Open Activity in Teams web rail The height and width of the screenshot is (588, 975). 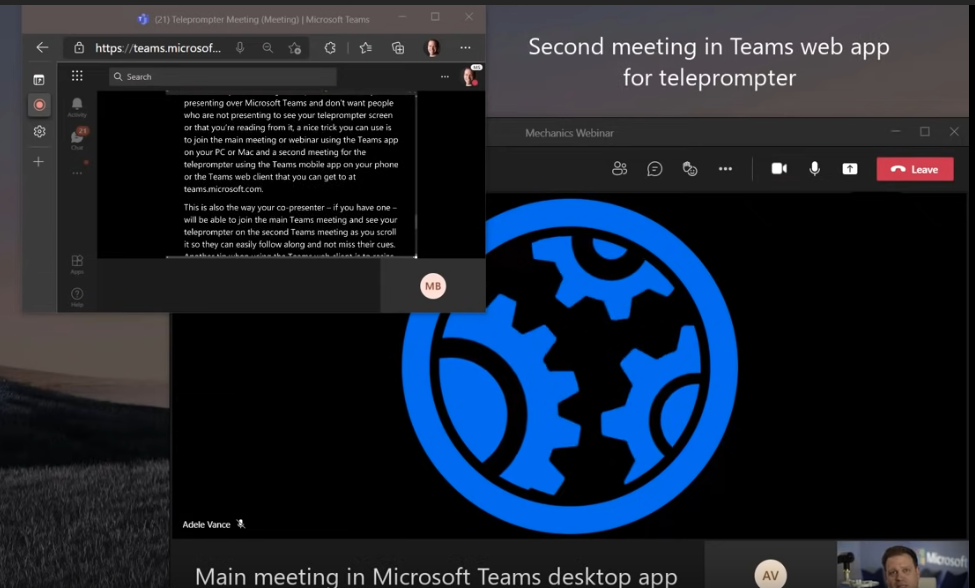[x=77, y=107]
